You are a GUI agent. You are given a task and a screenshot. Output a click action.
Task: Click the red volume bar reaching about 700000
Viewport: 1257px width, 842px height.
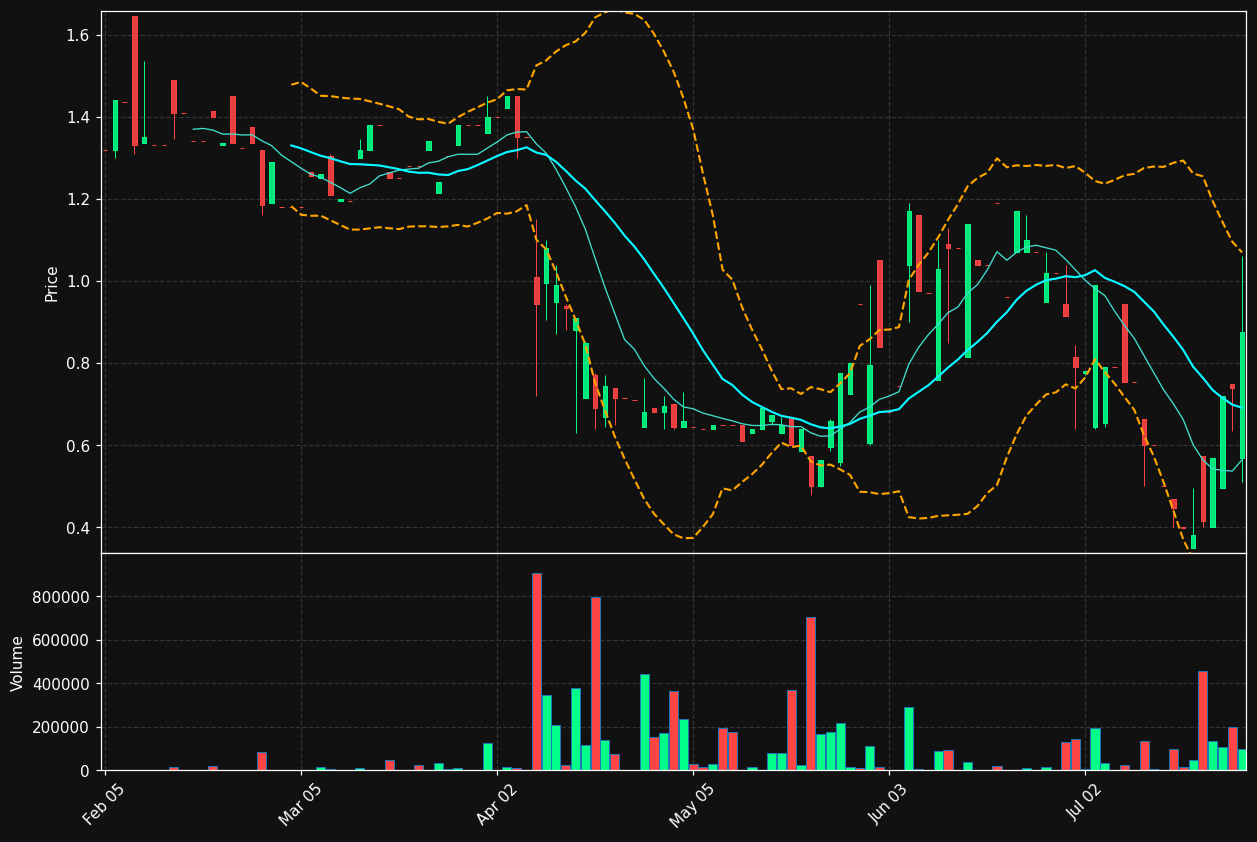pyautogui.click(x=811, y=694)
